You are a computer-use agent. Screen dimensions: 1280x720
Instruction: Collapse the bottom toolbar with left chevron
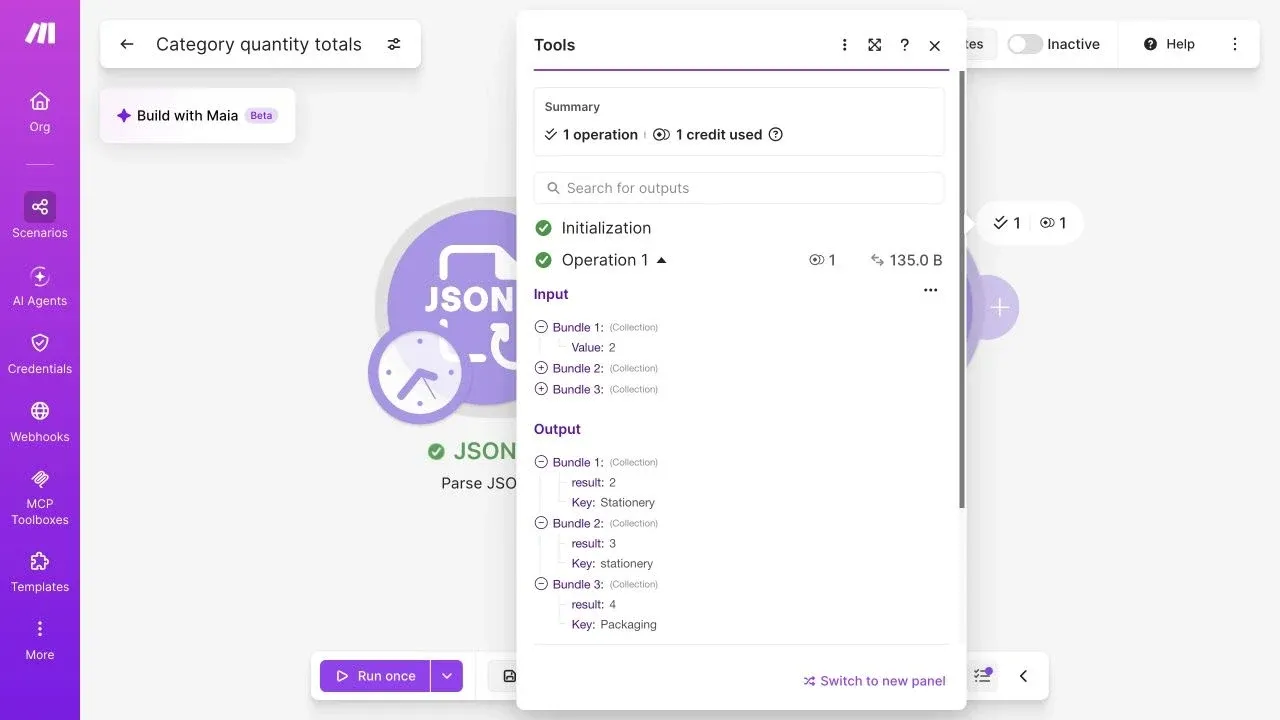pyautogui.click(x=1023, y=676)
